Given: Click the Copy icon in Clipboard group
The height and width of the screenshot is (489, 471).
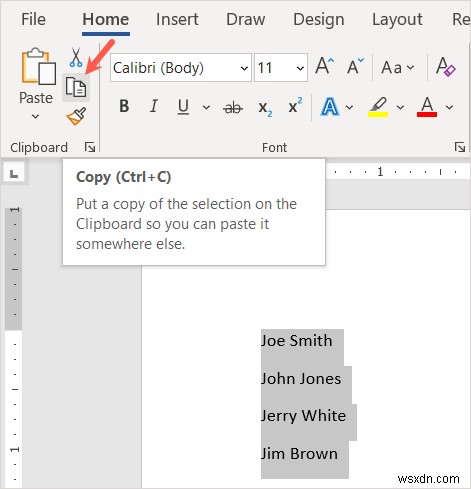Looking at the screenshot, I should [x=76, y=87].
